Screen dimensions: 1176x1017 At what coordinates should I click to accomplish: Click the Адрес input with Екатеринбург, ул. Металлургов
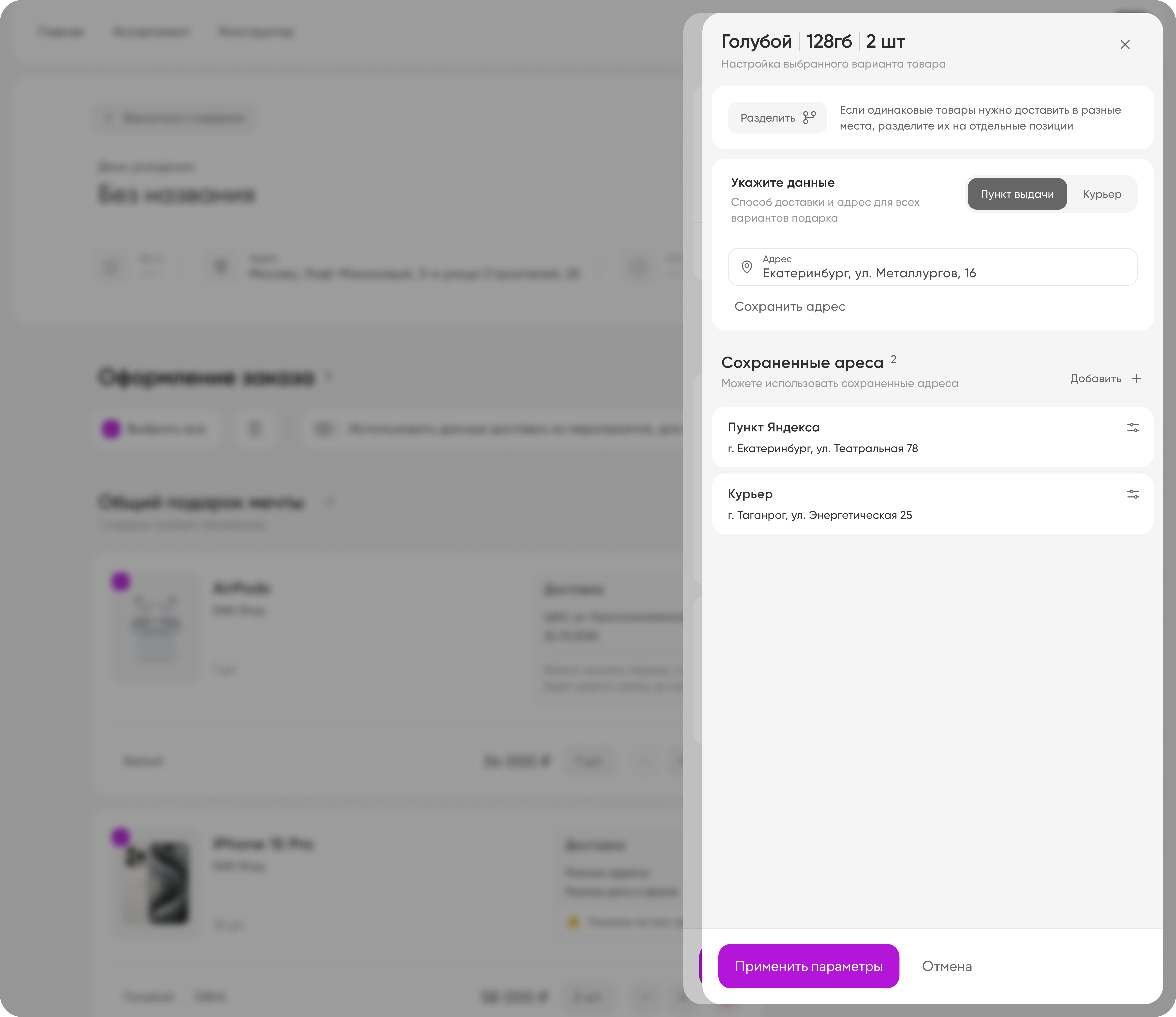click(x=932, y=267)
